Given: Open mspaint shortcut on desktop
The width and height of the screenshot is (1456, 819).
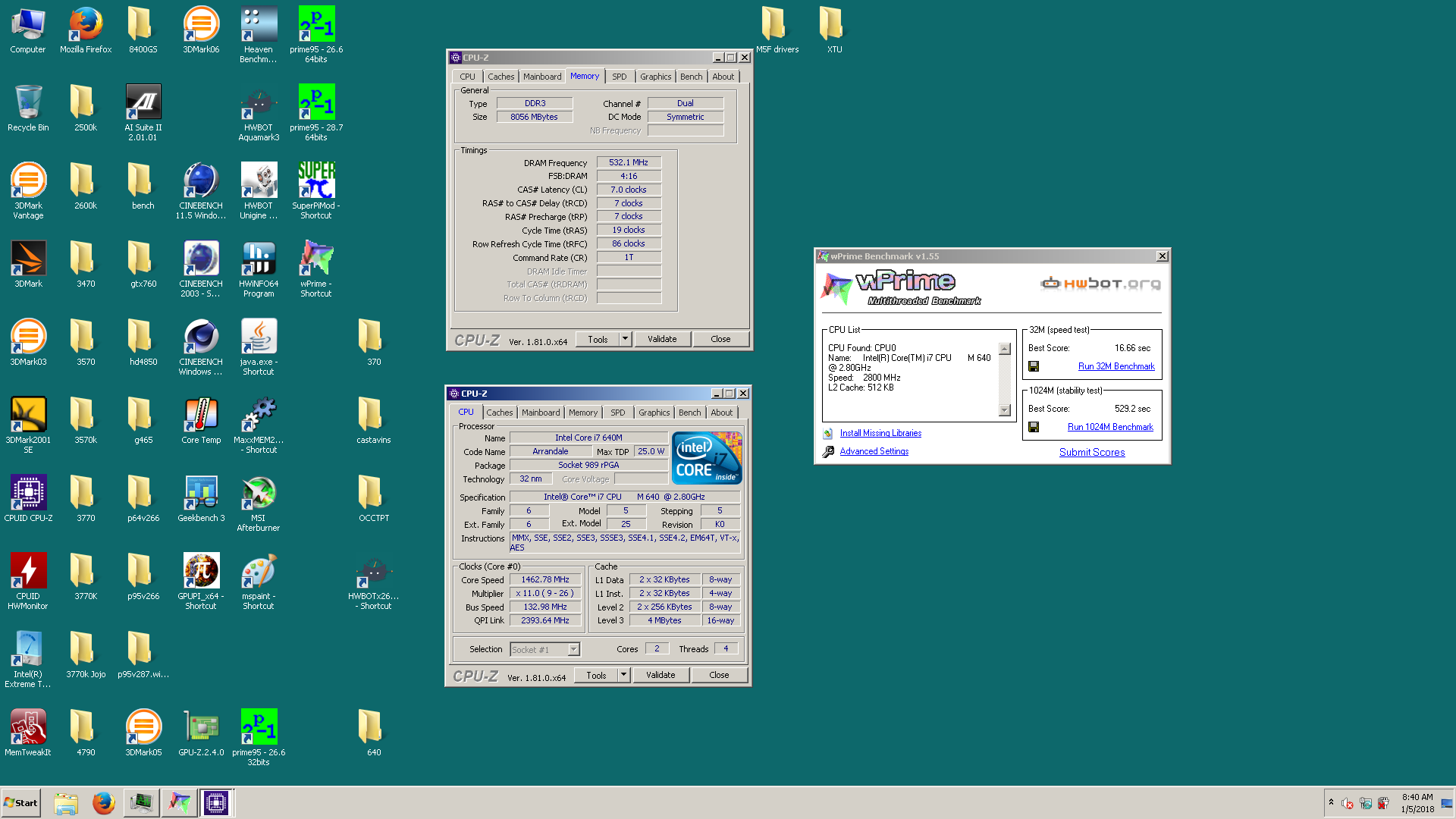Looking at the screenshot, I should pyautogui.click(x=259, y=582).
